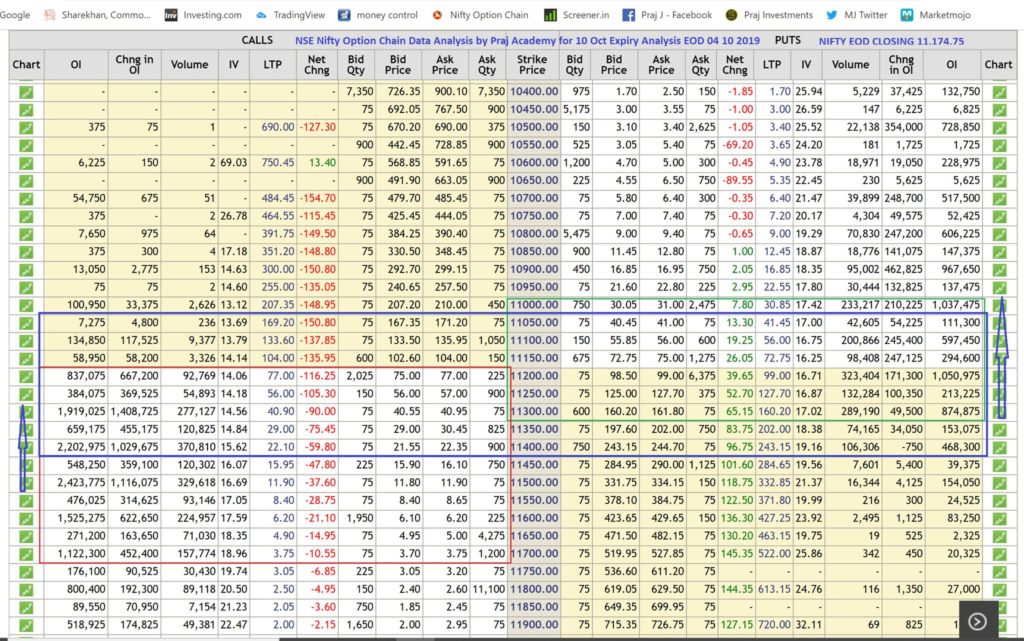1024x641 pixels.
Task: Open calls chart icon for 11800.00 strike row
Action: 25,589
